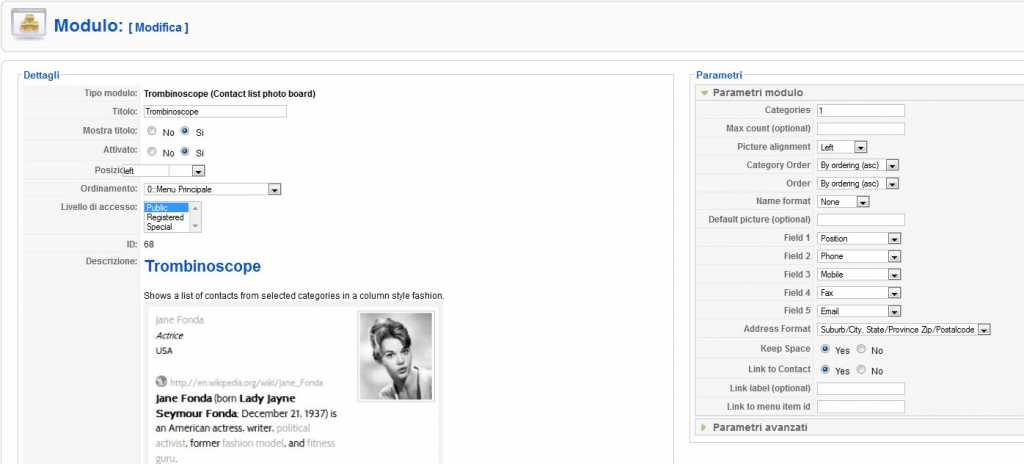This screenshot has height=464, width=1024.
Task: Set Mostra titolo to No
Action: coord(151,131)
